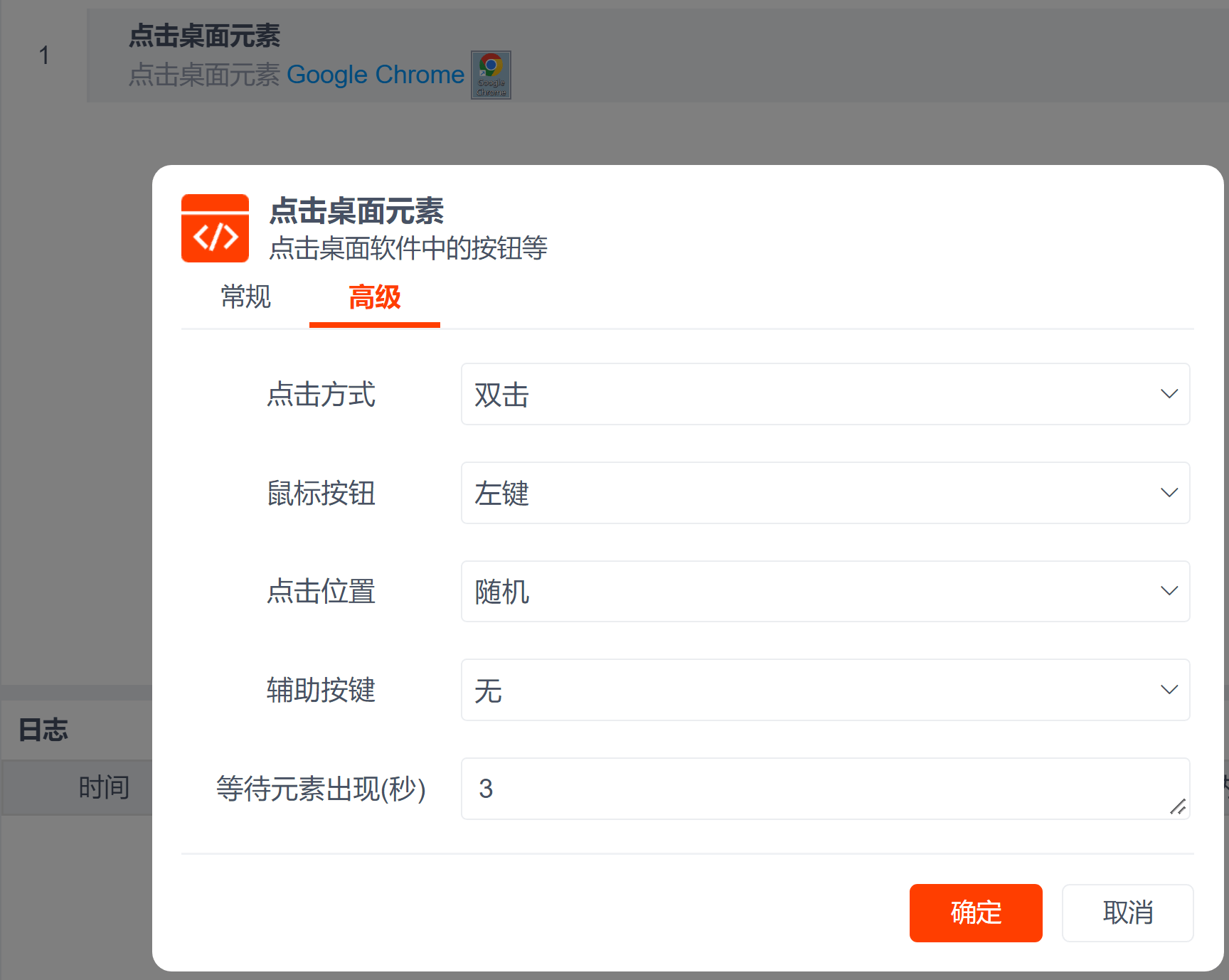Open the 鼠标按钮 dropdown showing 左键
Image resolution: width=1229 pixels, height=980 pixels.
pyautogui.click(x=825, y=493)
